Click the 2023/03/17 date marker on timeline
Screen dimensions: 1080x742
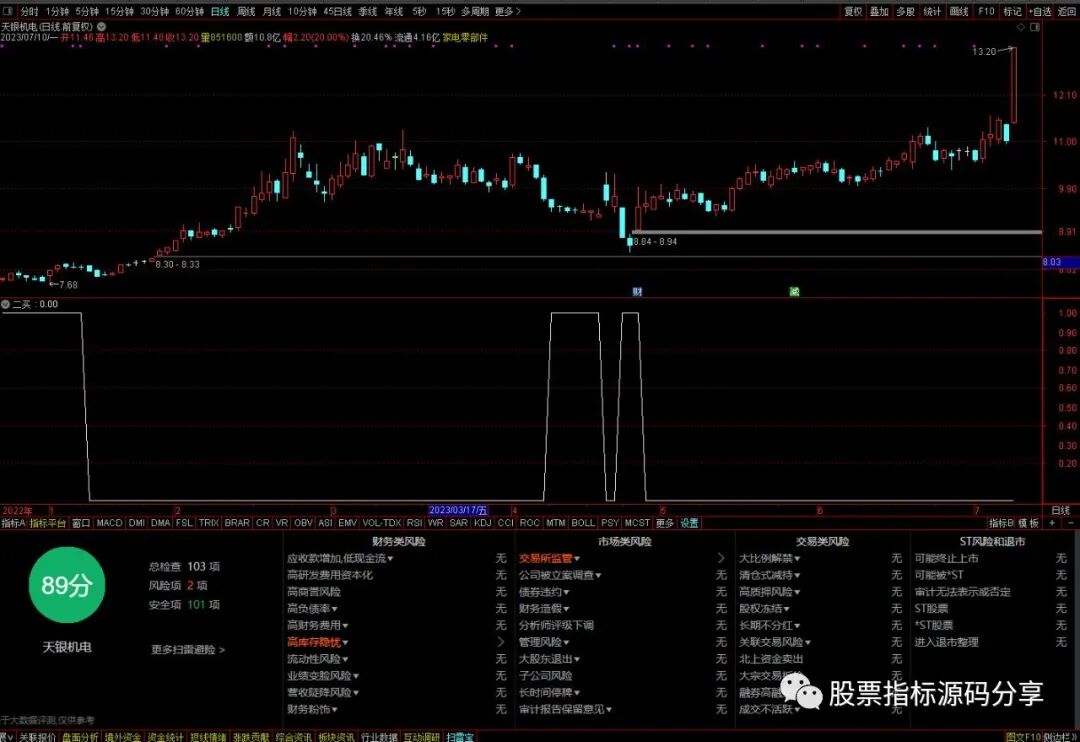coord(458,511)
